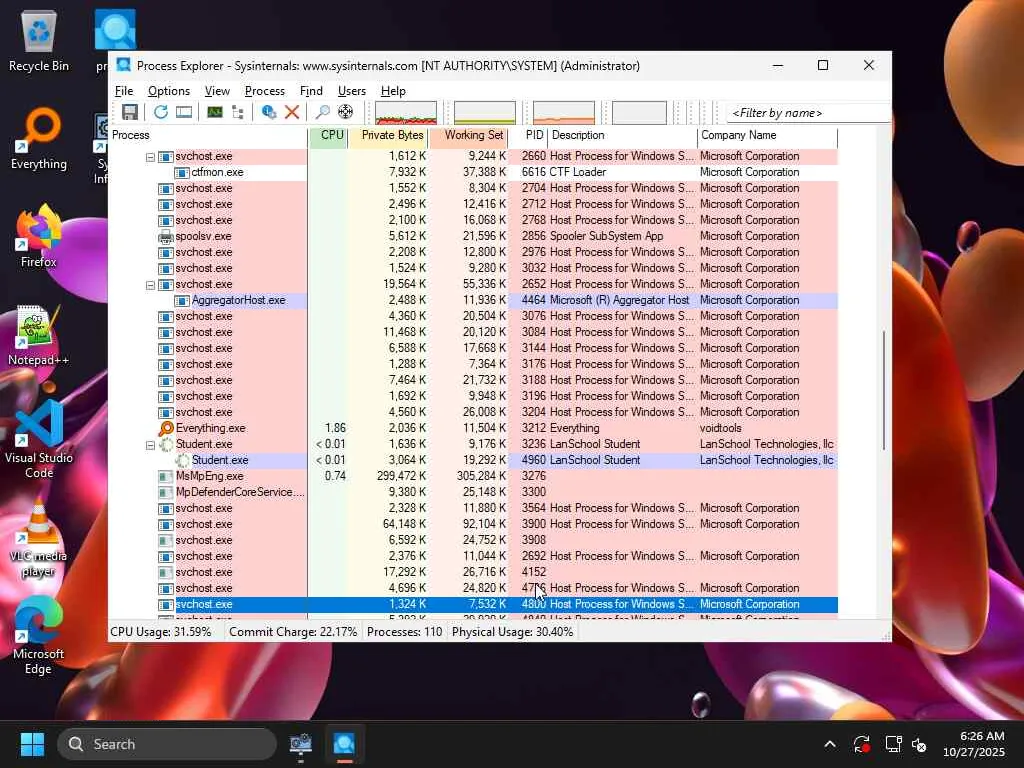The image size is (1024, 768).
Task: Sort by the PID column header
Action: (529, 135)
